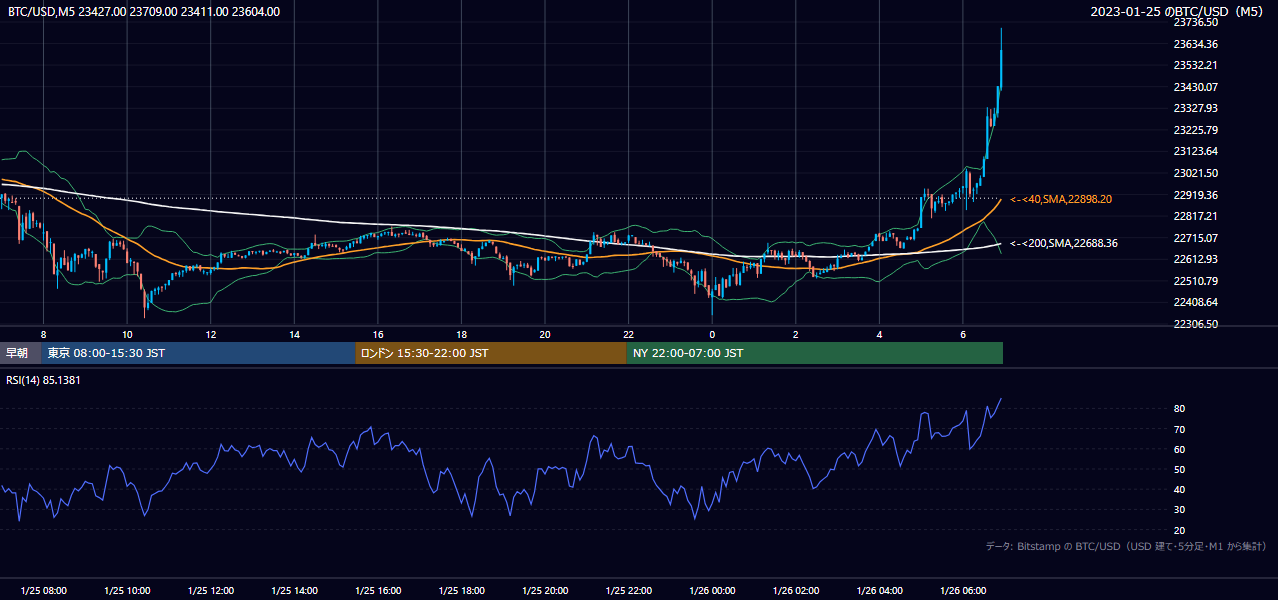Click hour tick 4 under price chart

click(880, 334)
